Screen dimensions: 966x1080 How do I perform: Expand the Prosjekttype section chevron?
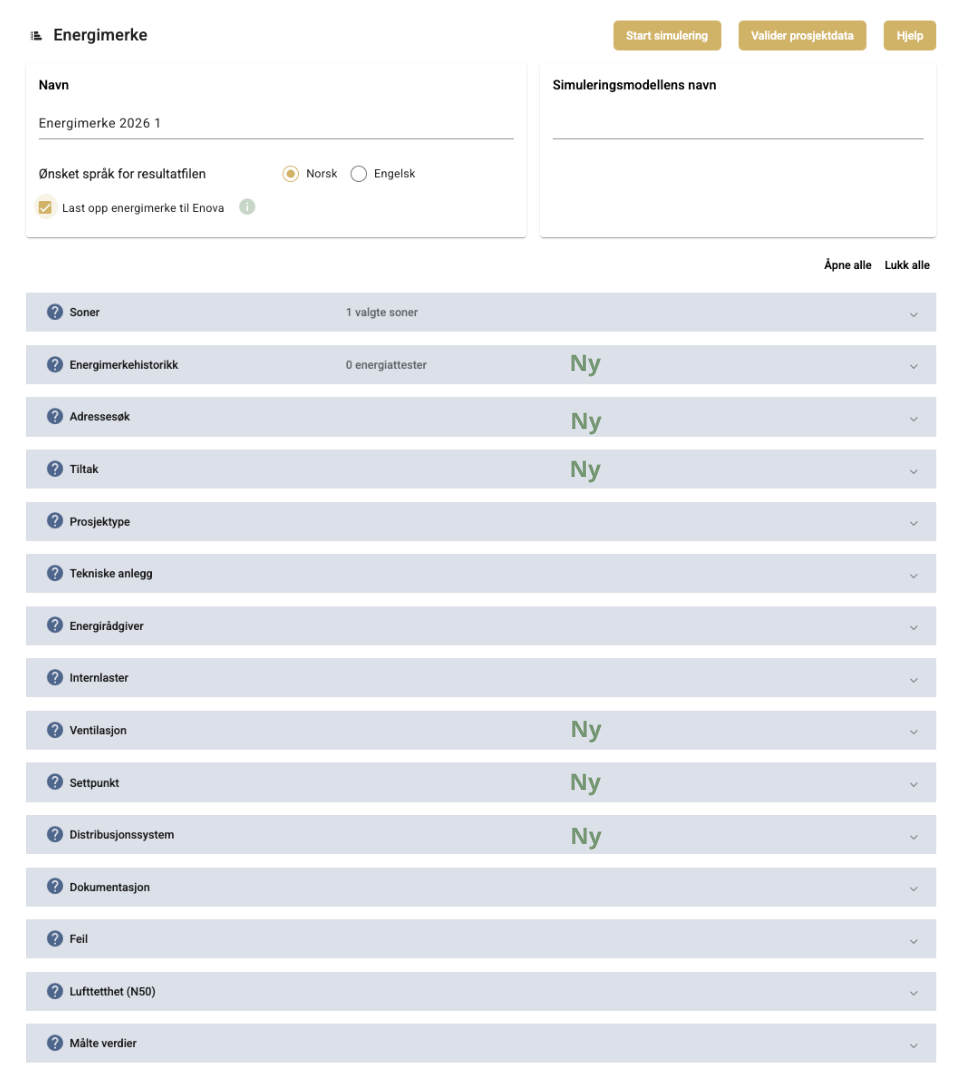click(x=913, y=523)
